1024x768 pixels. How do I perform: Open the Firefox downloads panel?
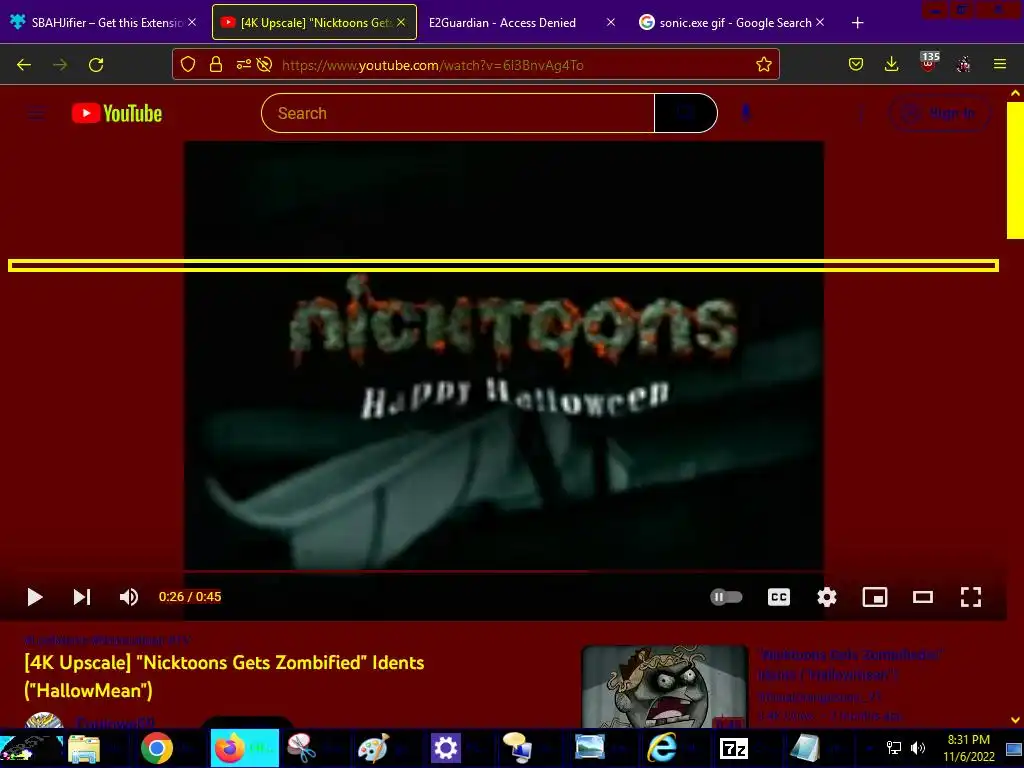pos(891,64)
